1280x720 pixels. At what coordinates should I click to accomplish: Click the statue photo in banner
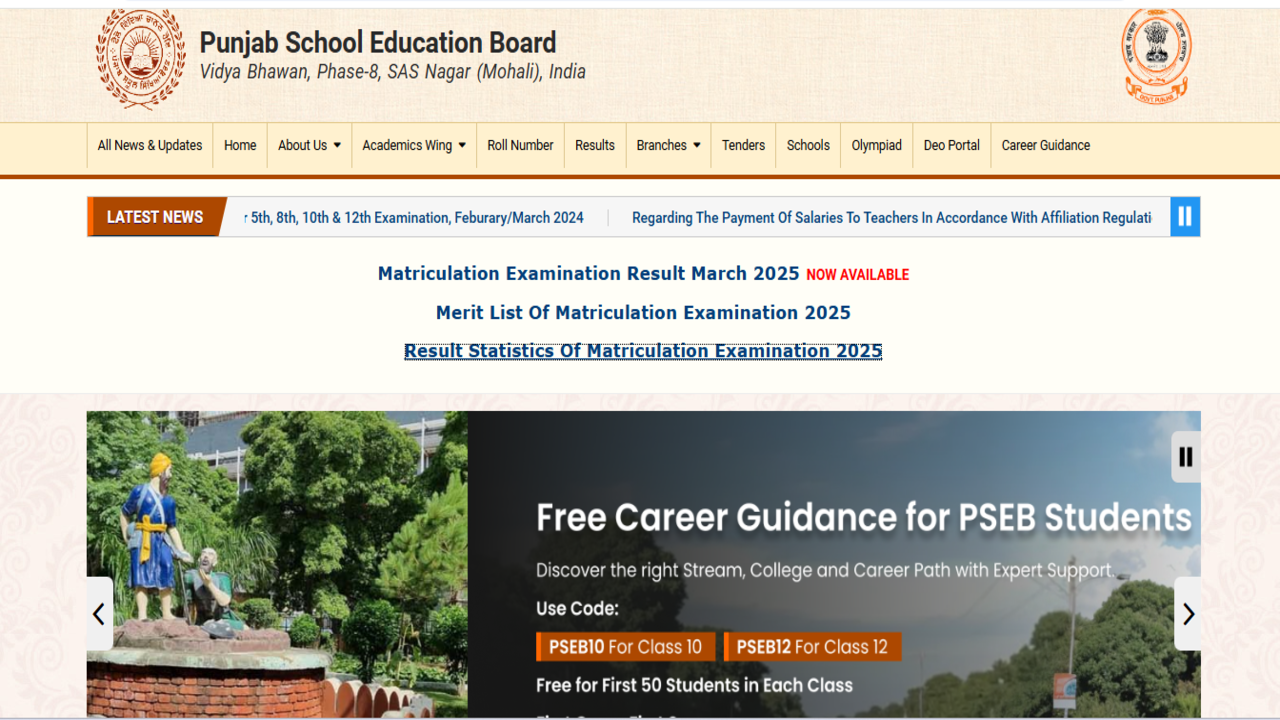[277, 564]
